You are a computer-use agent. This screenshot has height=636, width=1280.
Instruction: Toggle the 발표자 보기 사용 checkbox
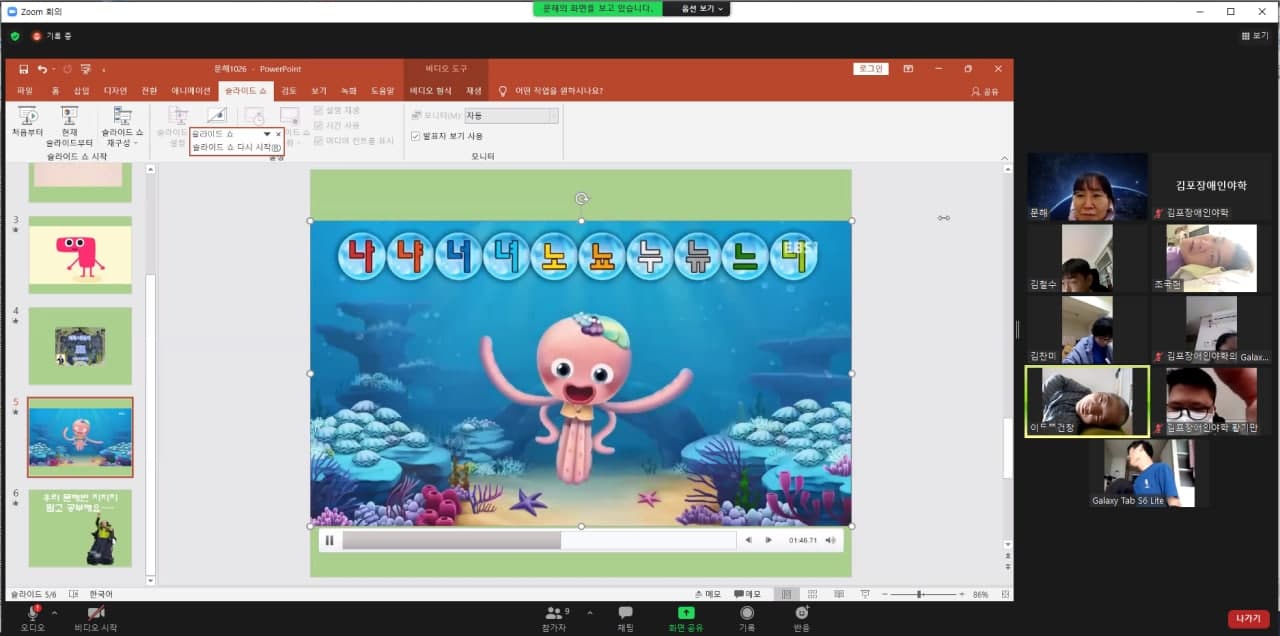pyautogui.click(x=416, y=136)
